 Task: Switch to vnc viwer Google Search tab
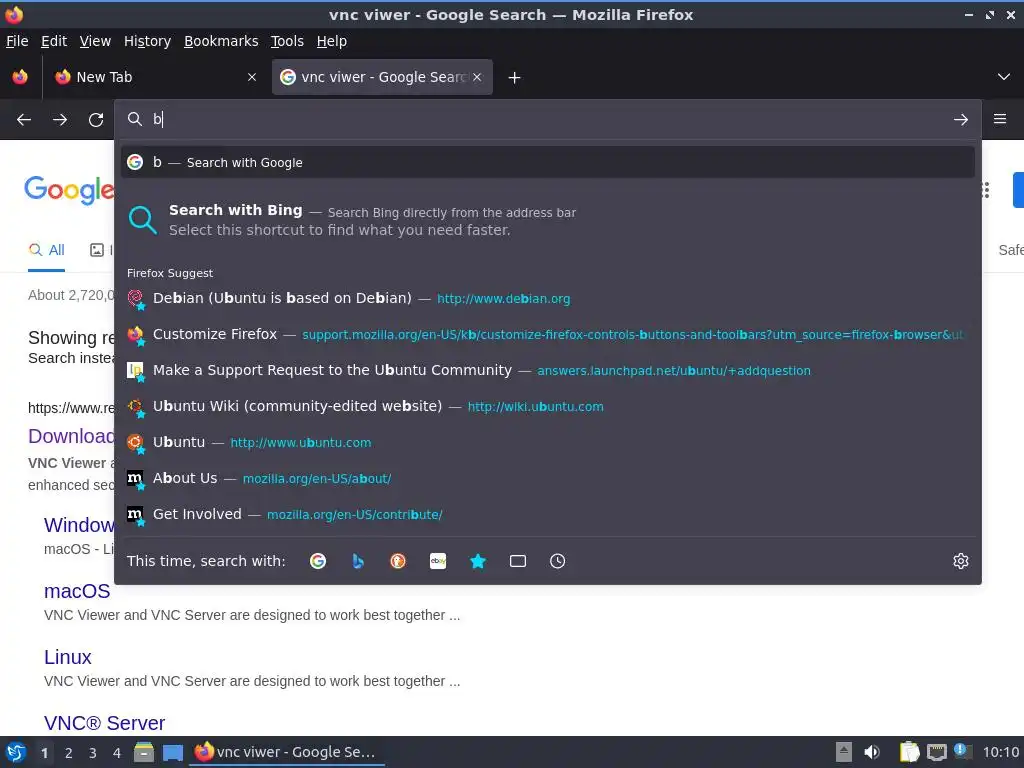click(x=382, y=77)
